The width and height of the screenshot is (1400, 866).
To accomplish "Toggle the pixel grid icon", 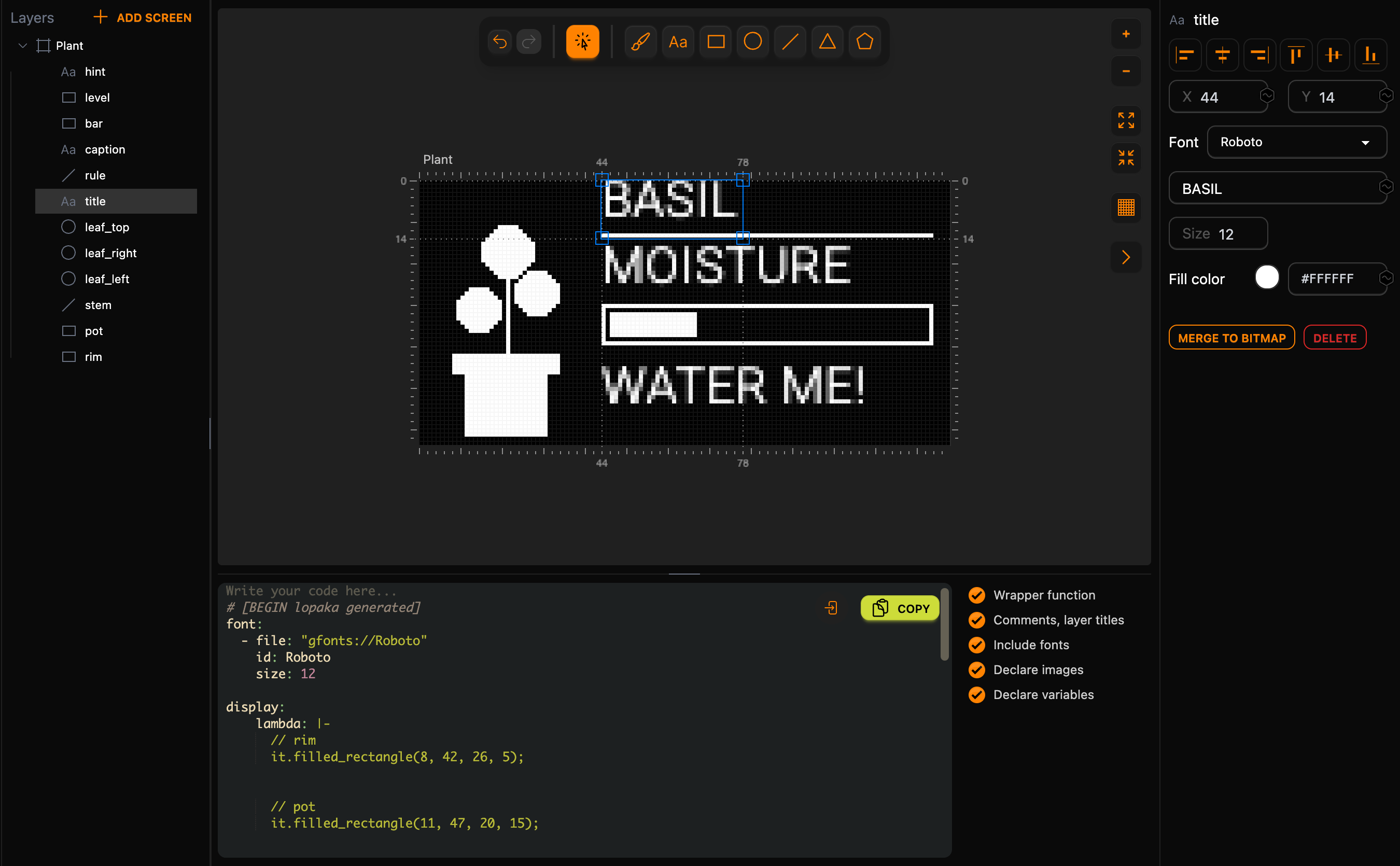I will pyautogui.click(x=1126, y=207).
